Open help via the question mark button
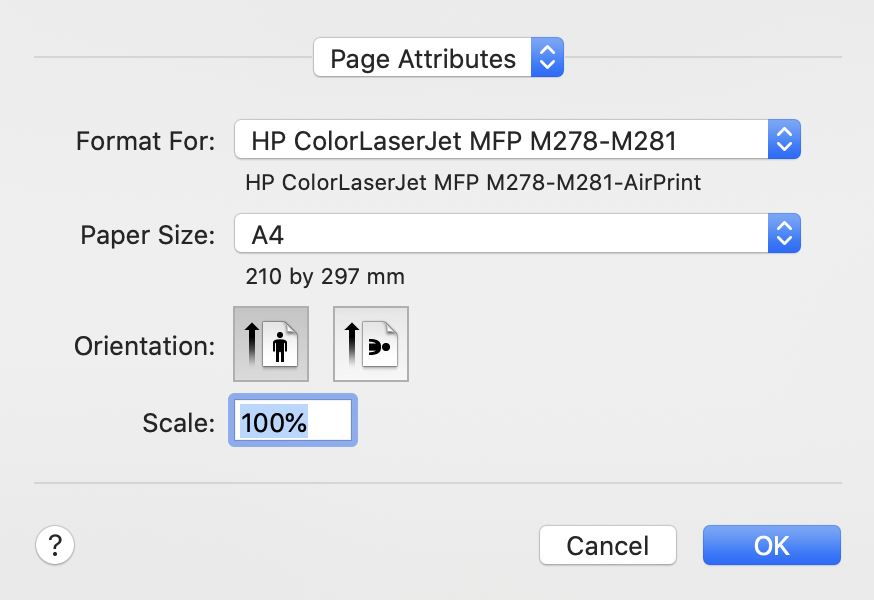 point(55,545)
